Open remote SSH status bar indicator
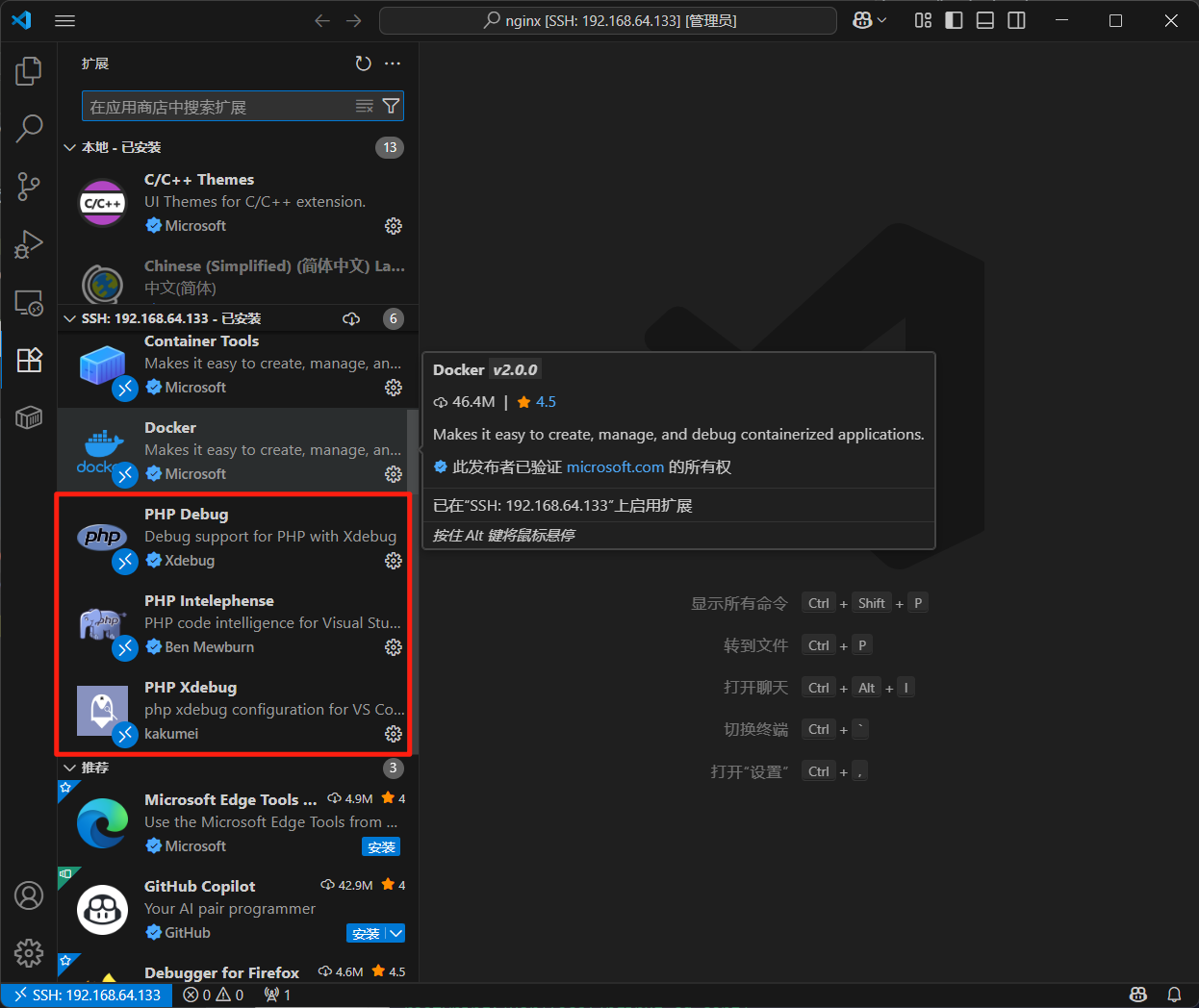 pyautogui.click(x=87, y=995)
